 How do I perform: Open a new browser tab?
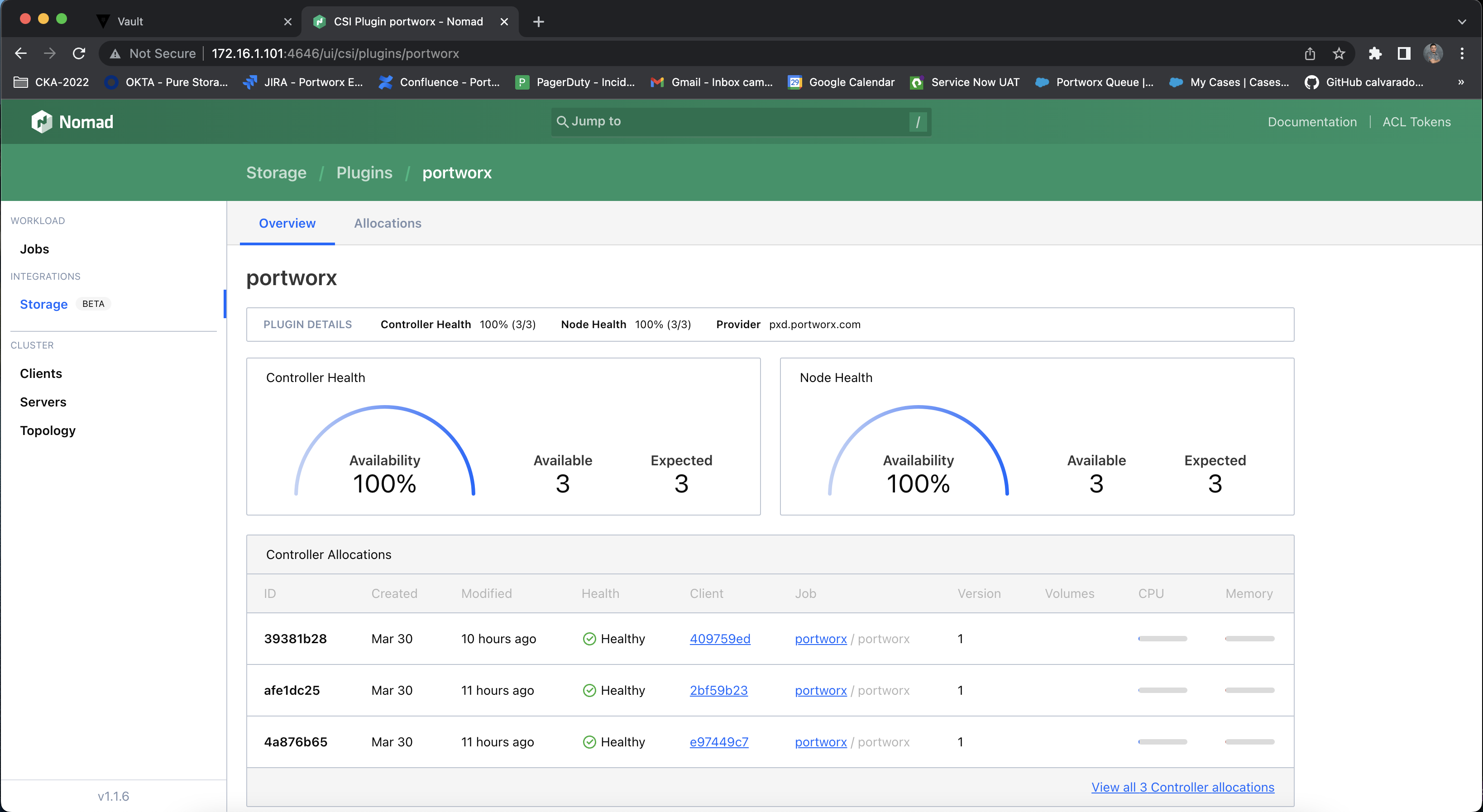(538, 22)
